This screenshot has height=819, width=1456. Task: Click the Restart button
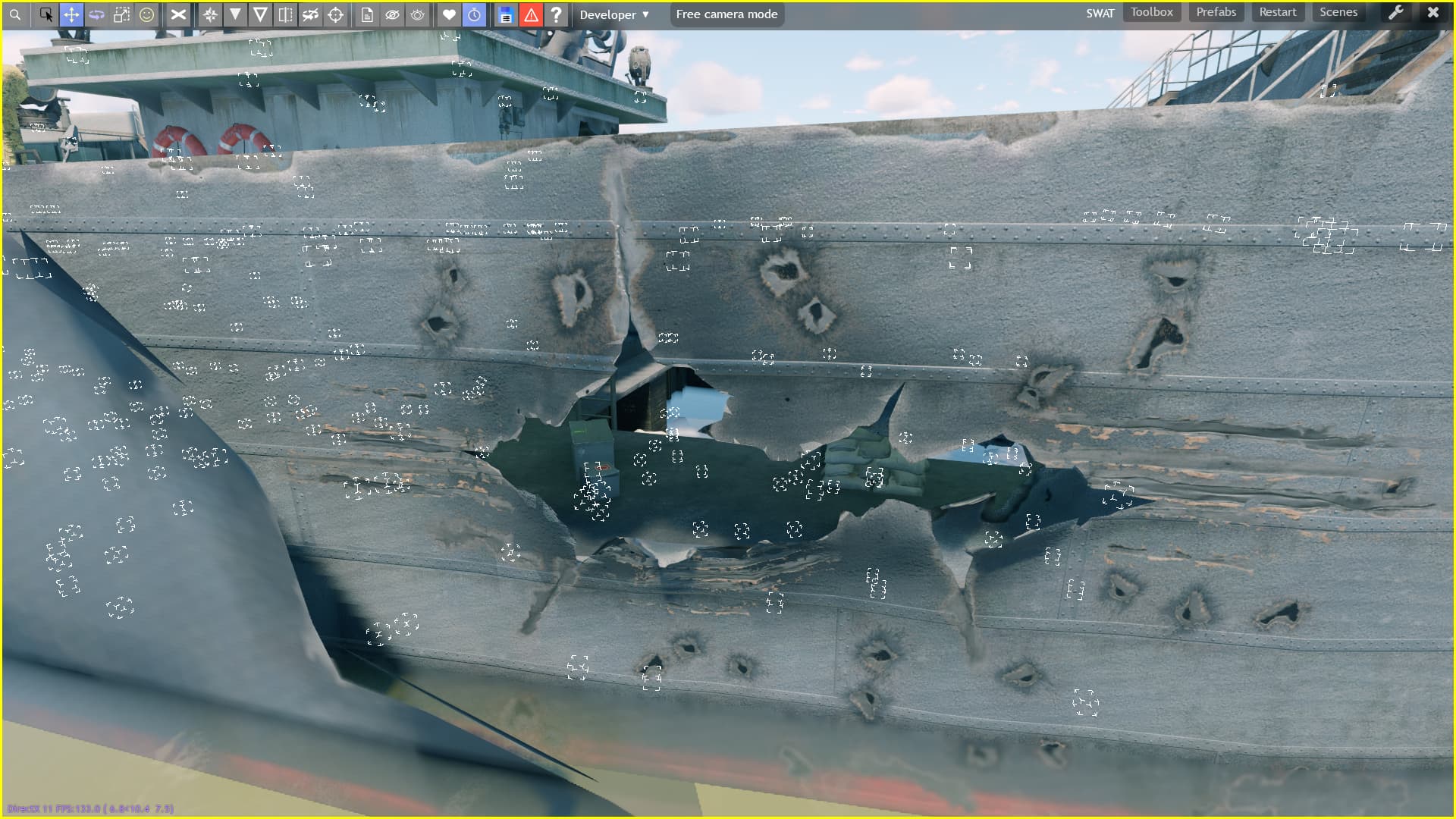[x=1277, y=12]
